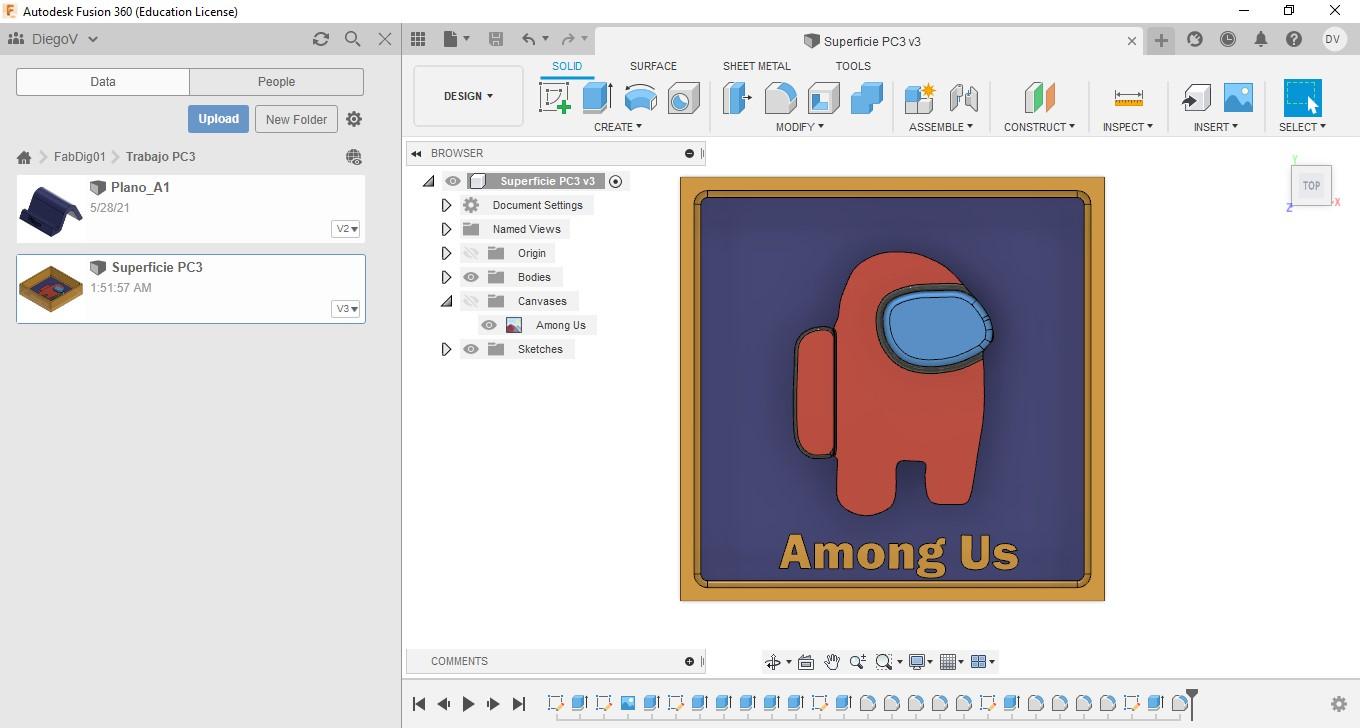
Task: Toggle visibility of Superficie PC3 v3 root
Action: point(453,181)
